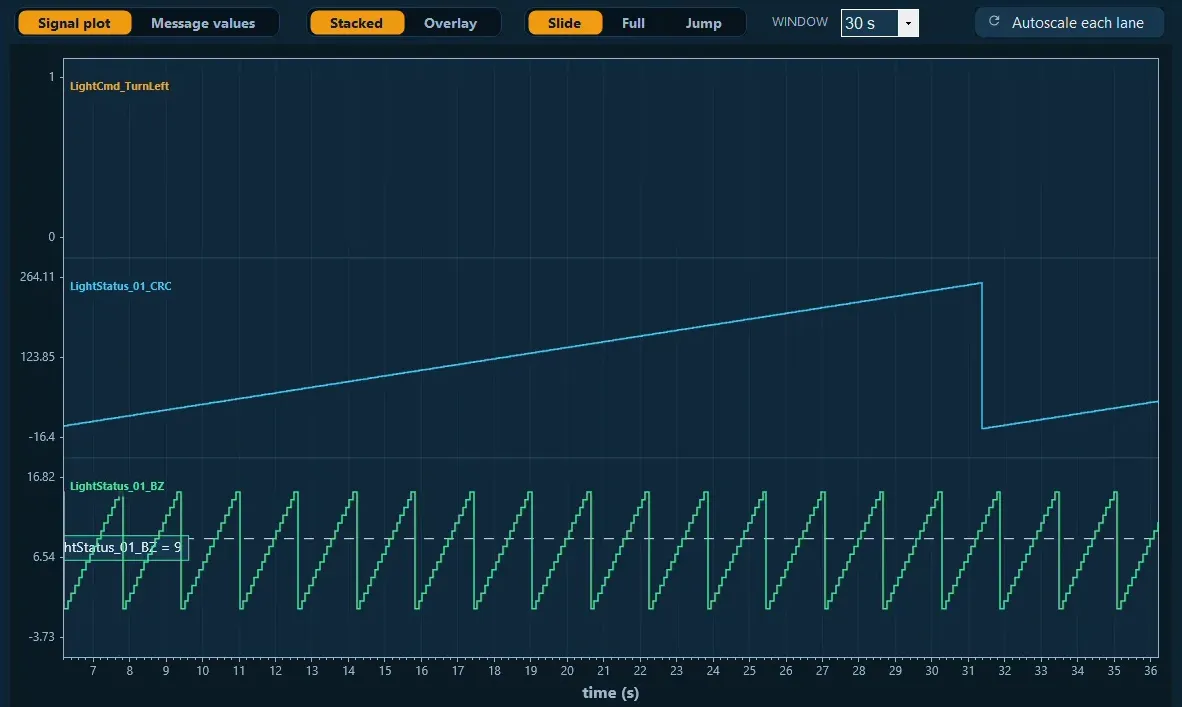1182x707 pixels.
Task: Click the 20 time axis tick label
Action: point(567,671)
